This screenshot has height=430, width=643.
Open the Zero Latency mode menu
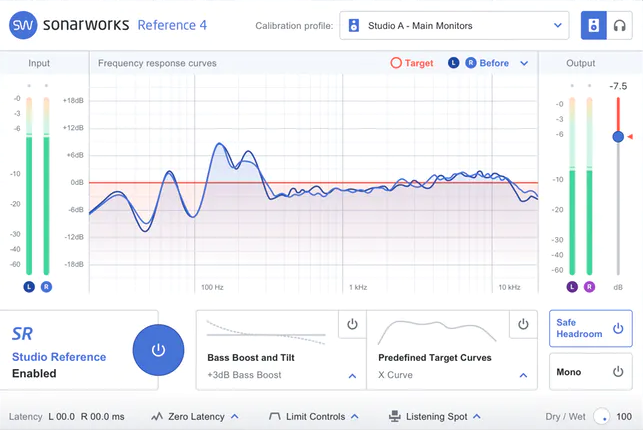point(234,416)
